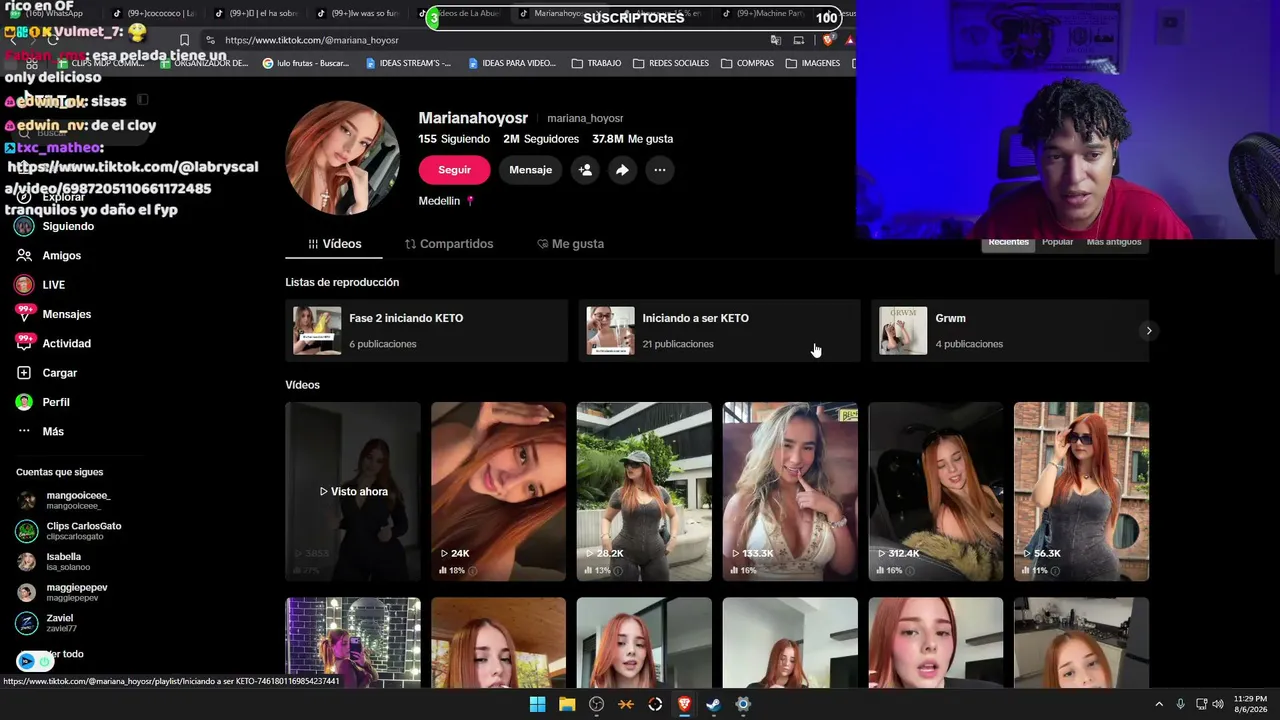
Task: Open the three-dots profile options
Action: [x=659, y=170]
